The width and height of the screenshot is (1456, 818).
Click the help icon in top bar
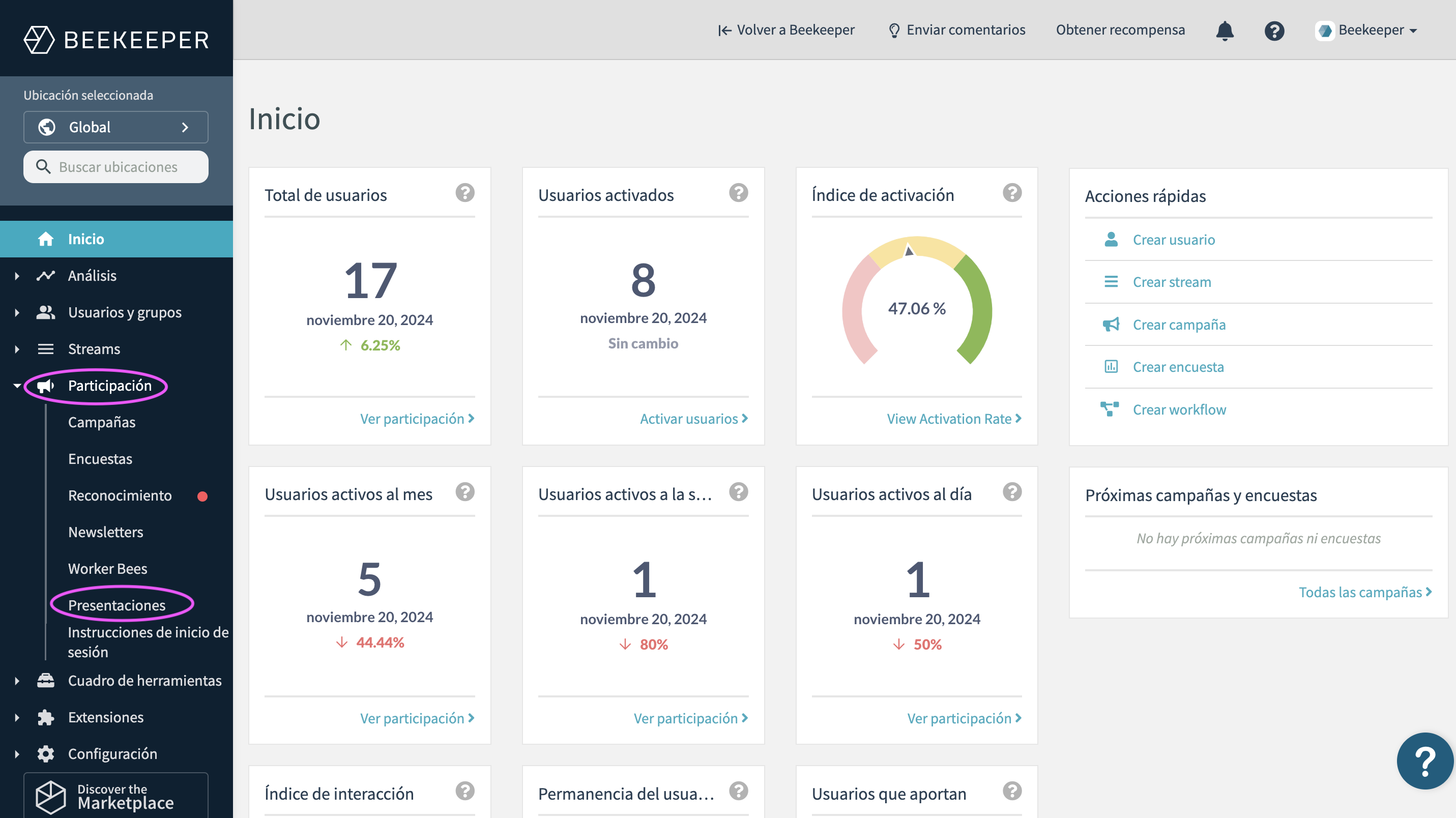pos(1274,31)
